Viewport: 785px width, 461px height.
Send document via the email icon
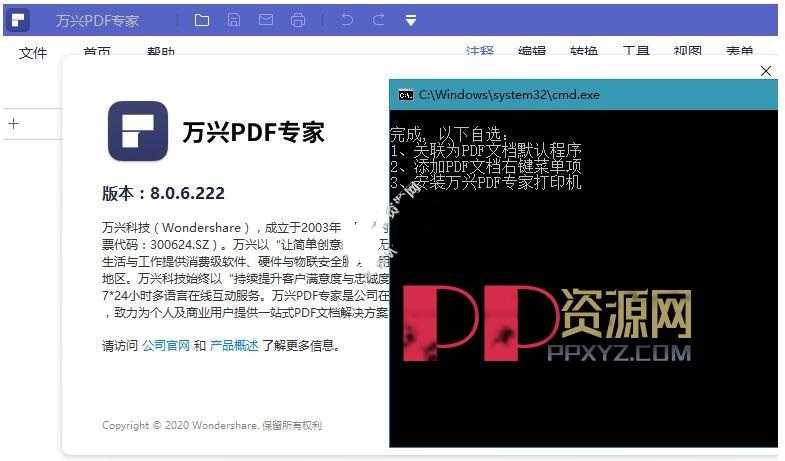point(266,20)
